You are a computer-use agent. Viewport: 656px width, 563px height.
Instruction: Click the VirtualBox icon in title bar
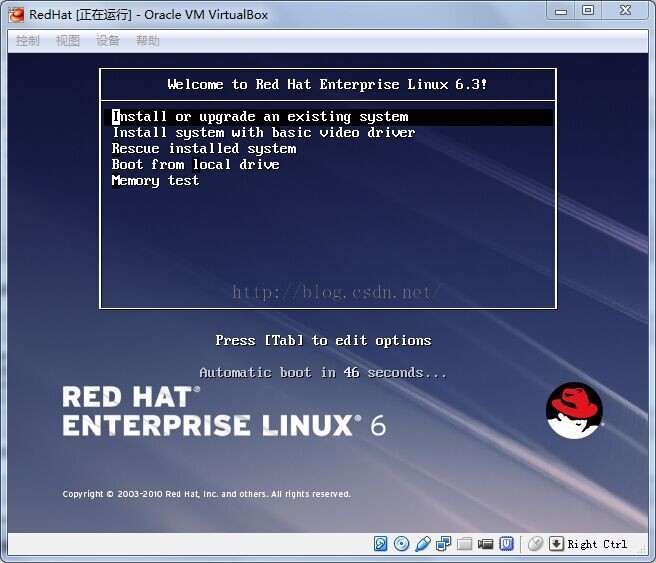pyautogui.click(x=16, y=15)
